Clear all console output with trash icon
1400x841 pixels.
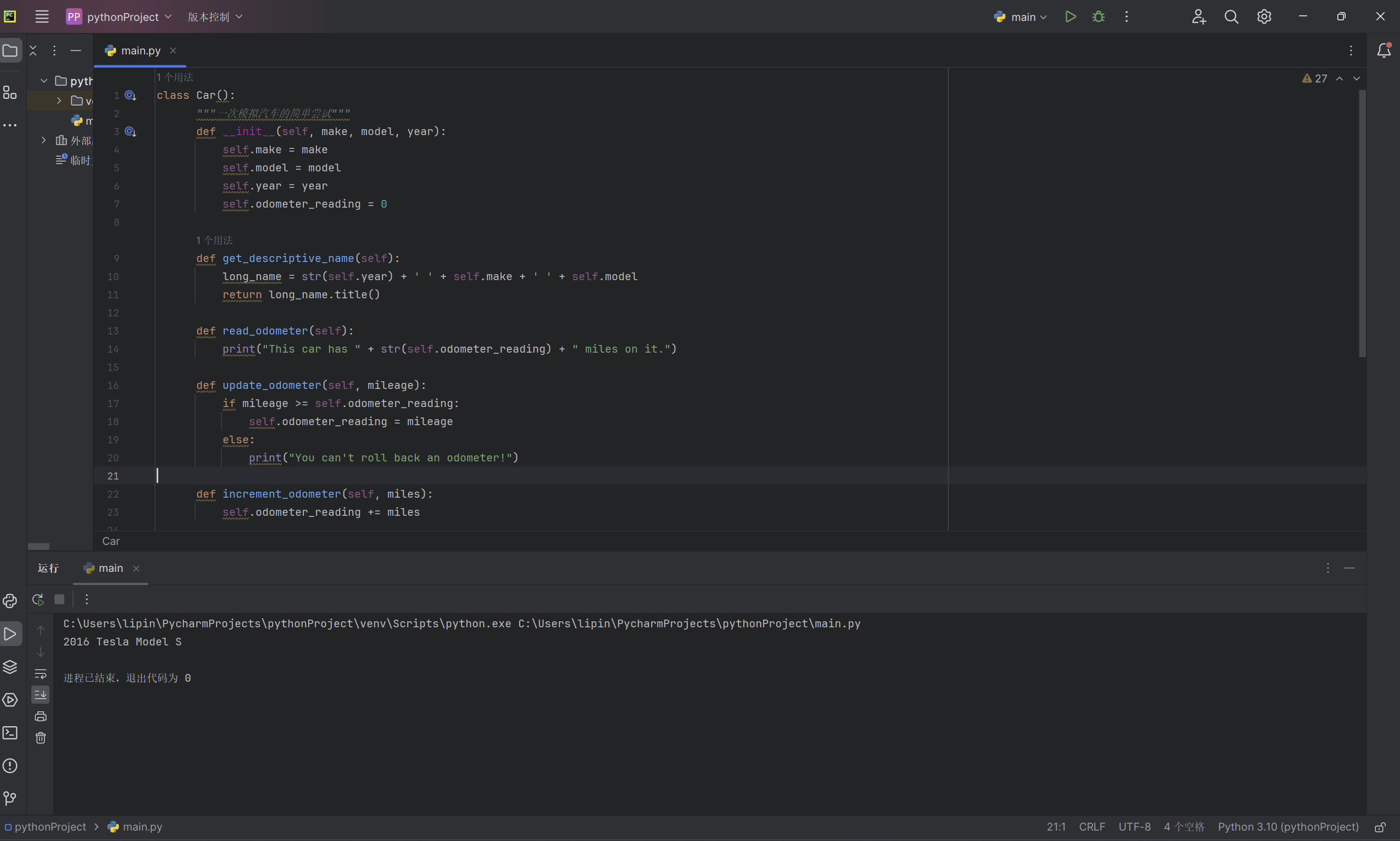coord(41,738)
